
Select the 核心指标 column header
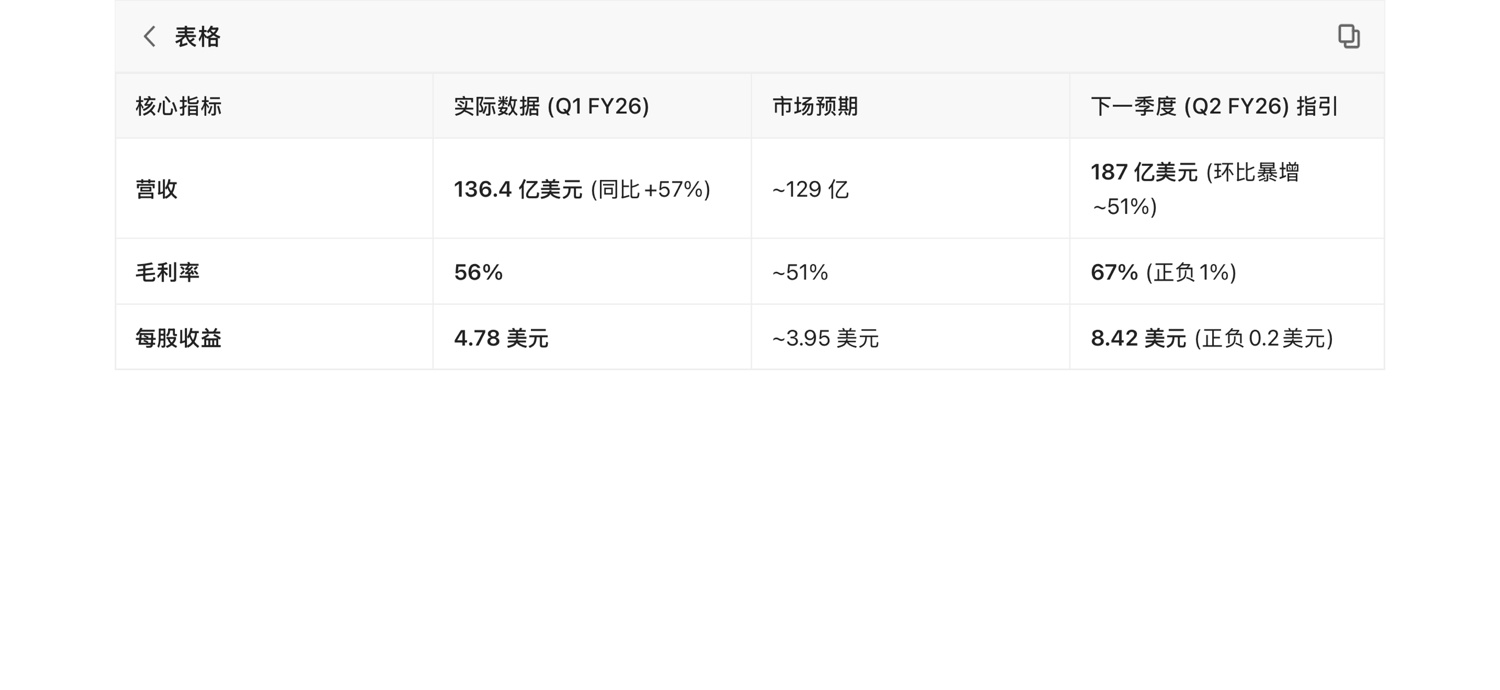pos(179,106)
